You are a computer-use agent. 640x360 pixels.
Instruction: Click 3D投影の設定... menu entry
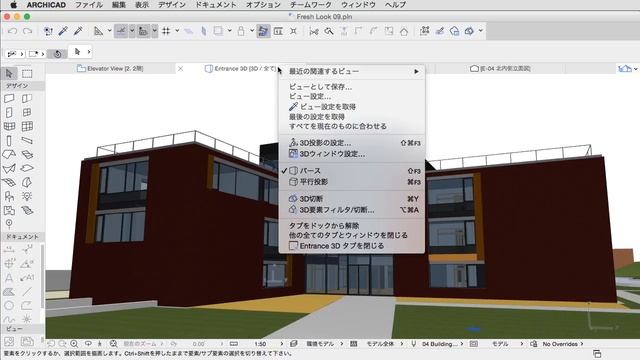point(351,143)
